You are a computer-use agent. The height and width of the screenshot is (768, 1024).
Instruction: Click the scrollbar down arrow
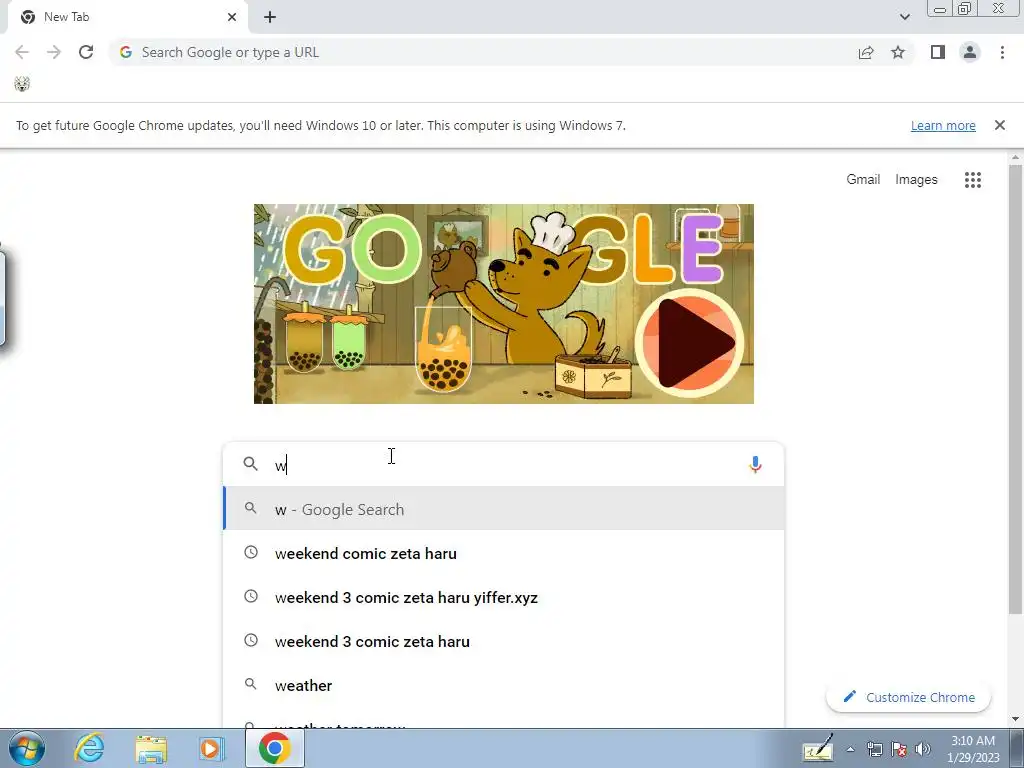click(1016, 719)
